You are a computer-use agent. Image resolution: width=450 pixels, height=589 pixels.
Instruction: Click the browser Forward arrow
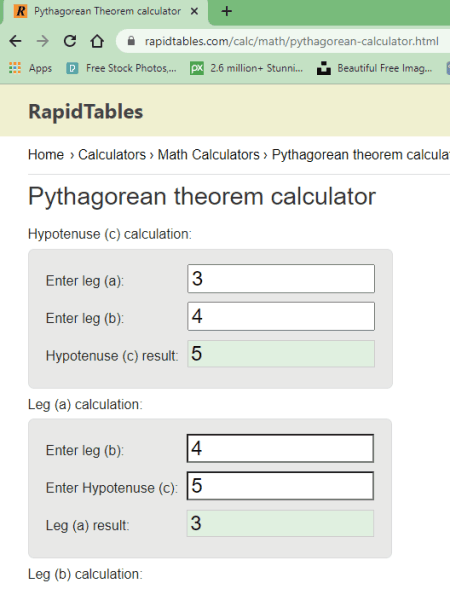pyautogui.click(x=42, y=41)
